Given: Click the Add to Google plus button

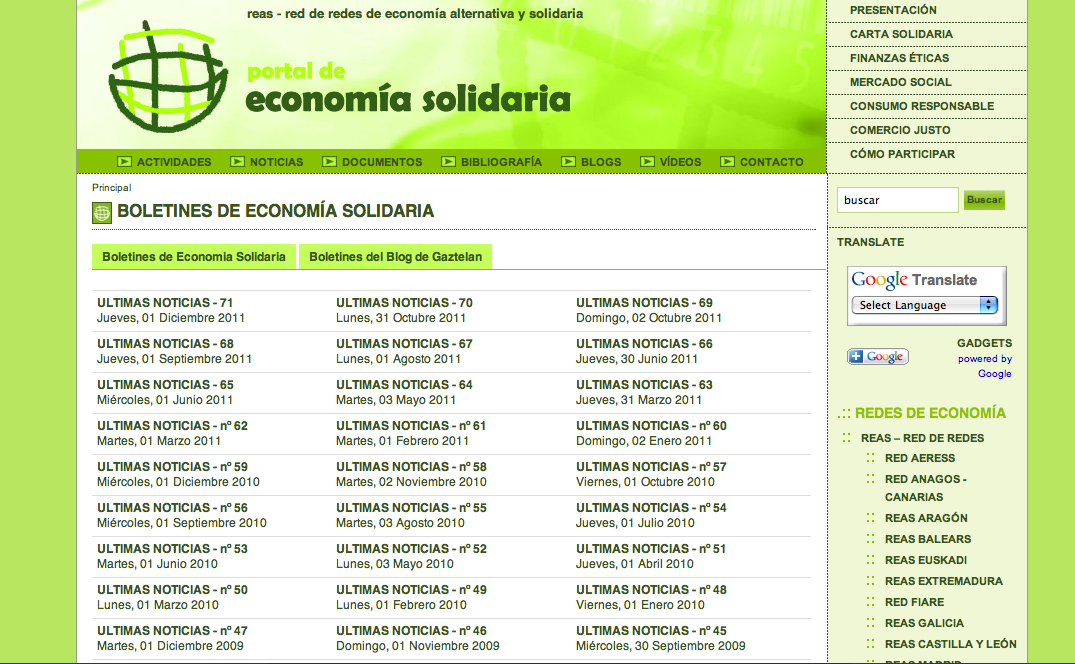Looking at the screenshot, I should coord(878,357).
